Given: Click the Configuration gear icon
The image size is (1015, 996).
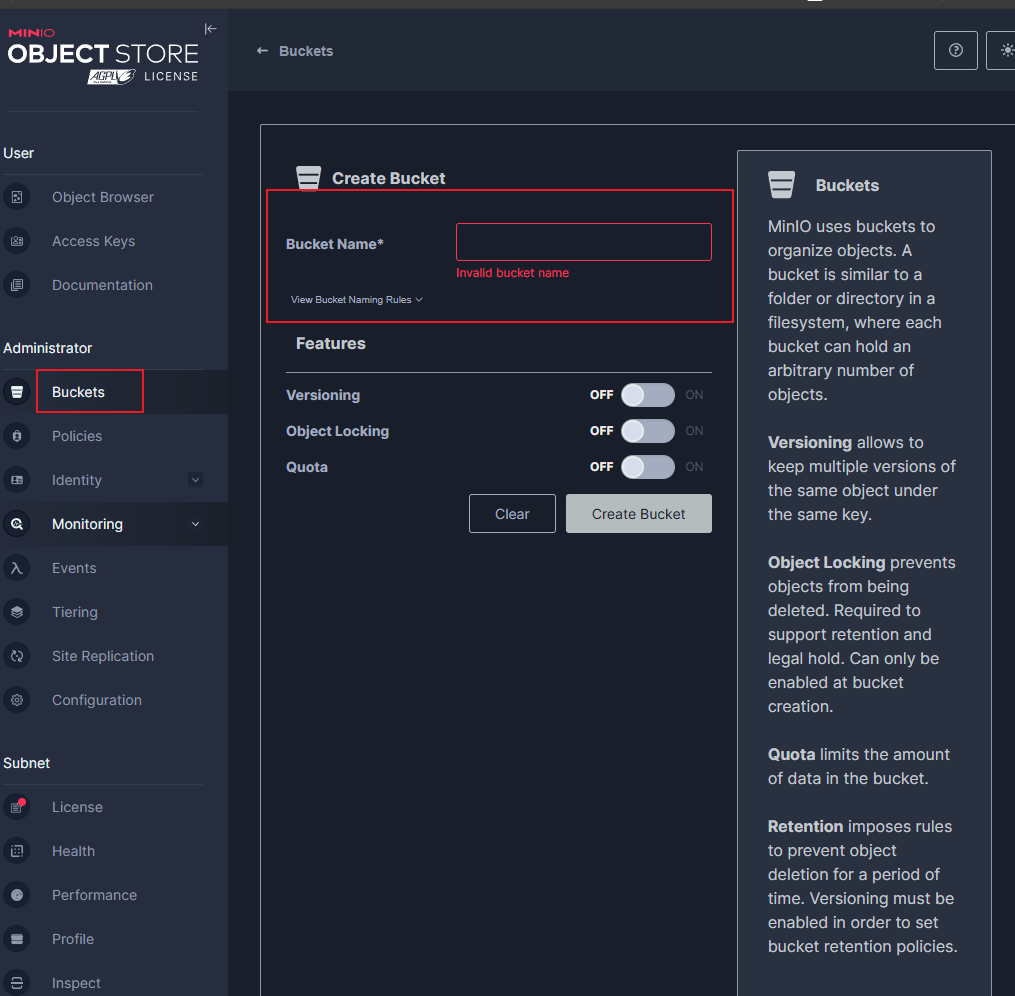Looking at the screenshot, I should (17, 700).
